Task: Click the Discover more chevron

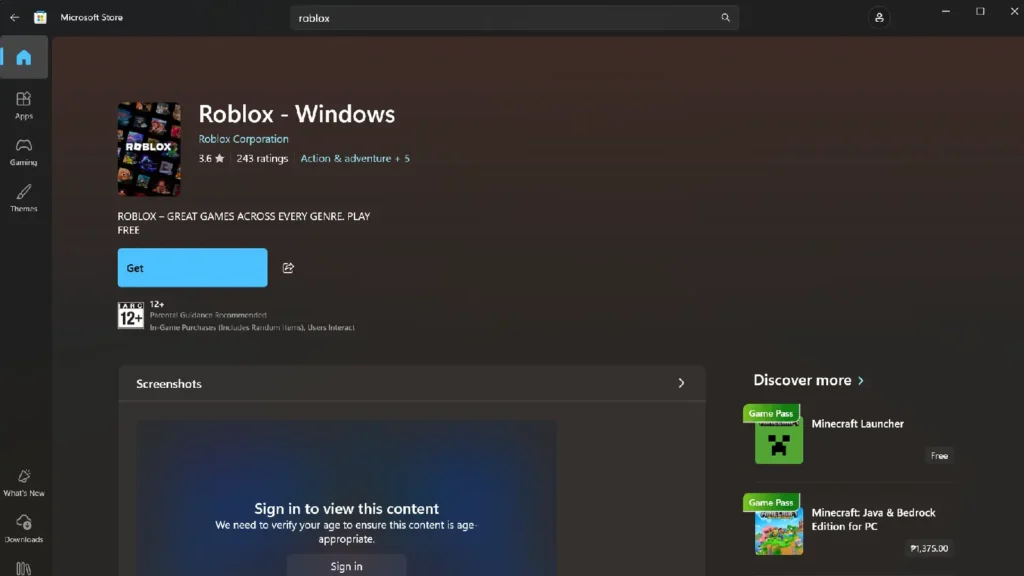Action: point(861,381)
